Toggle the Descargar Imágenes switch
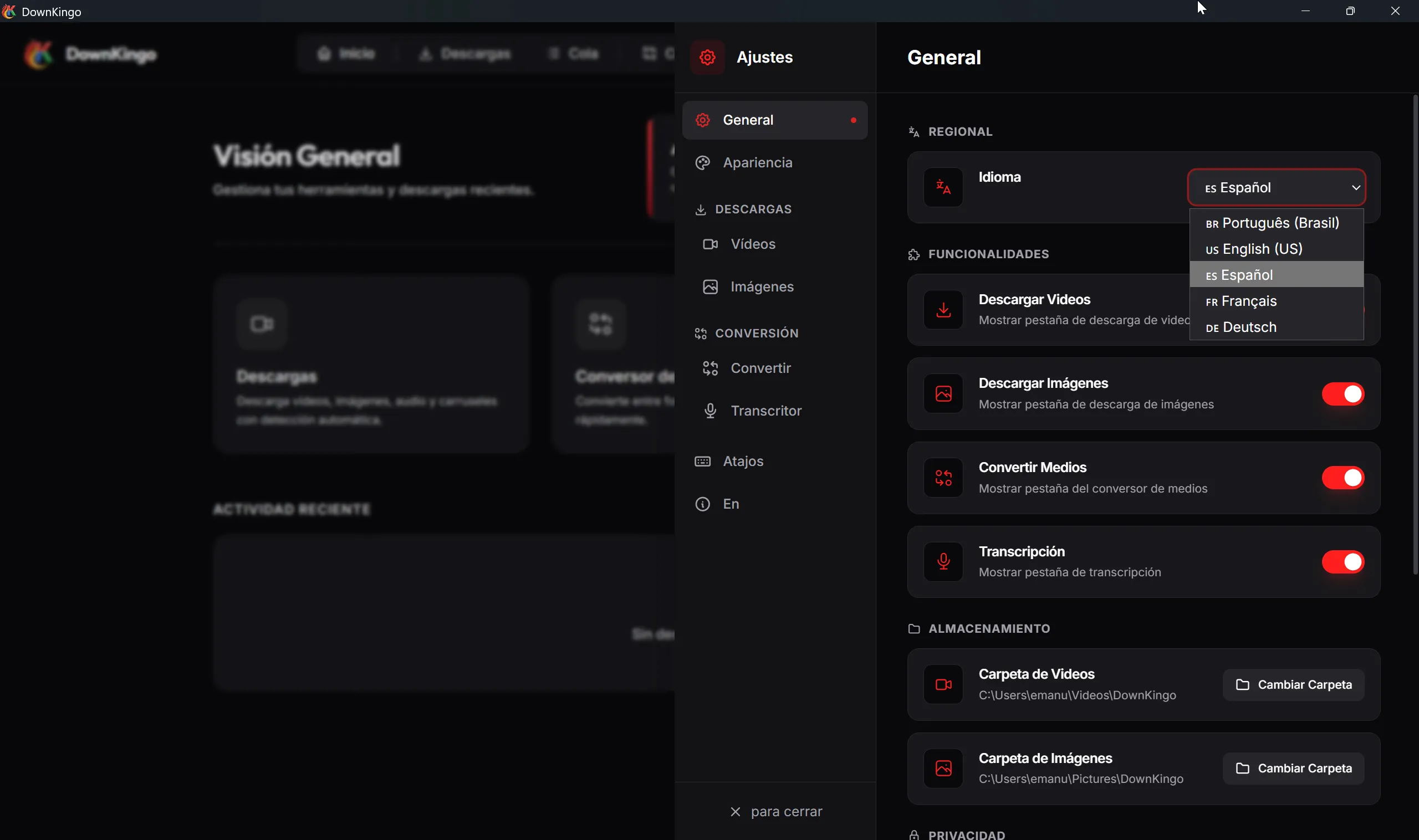 coord(1343,394)
